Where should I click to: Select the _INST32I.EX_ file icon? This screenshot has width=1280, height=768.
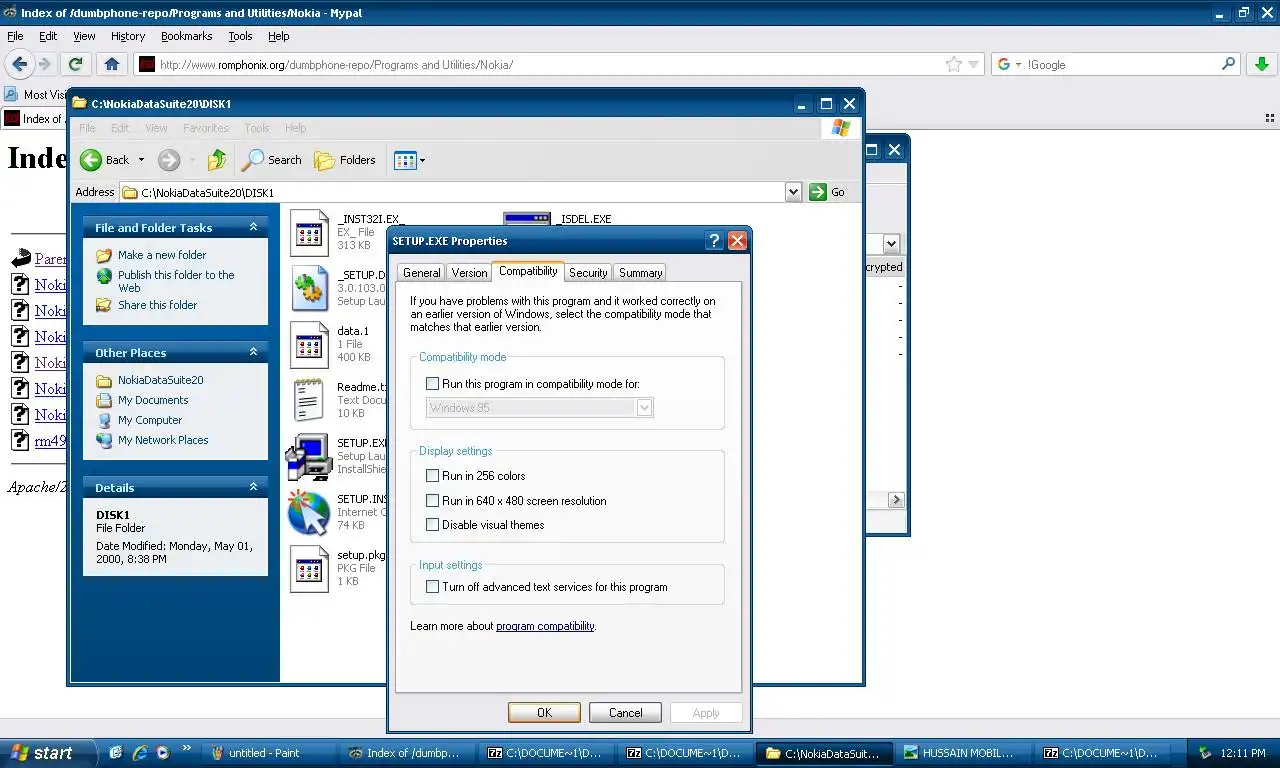309,233
